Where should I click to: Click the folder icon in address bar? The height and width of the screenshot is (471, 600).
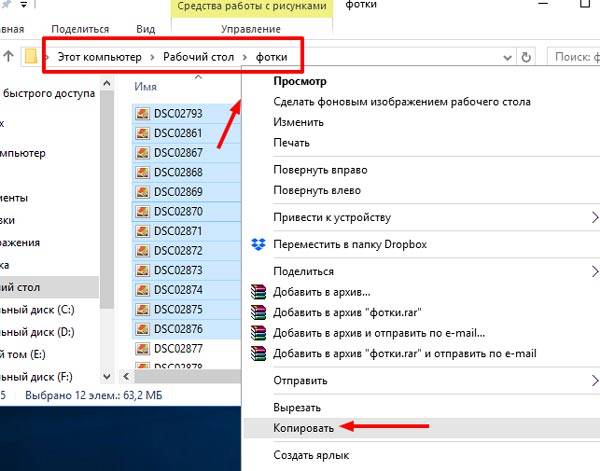31,56
